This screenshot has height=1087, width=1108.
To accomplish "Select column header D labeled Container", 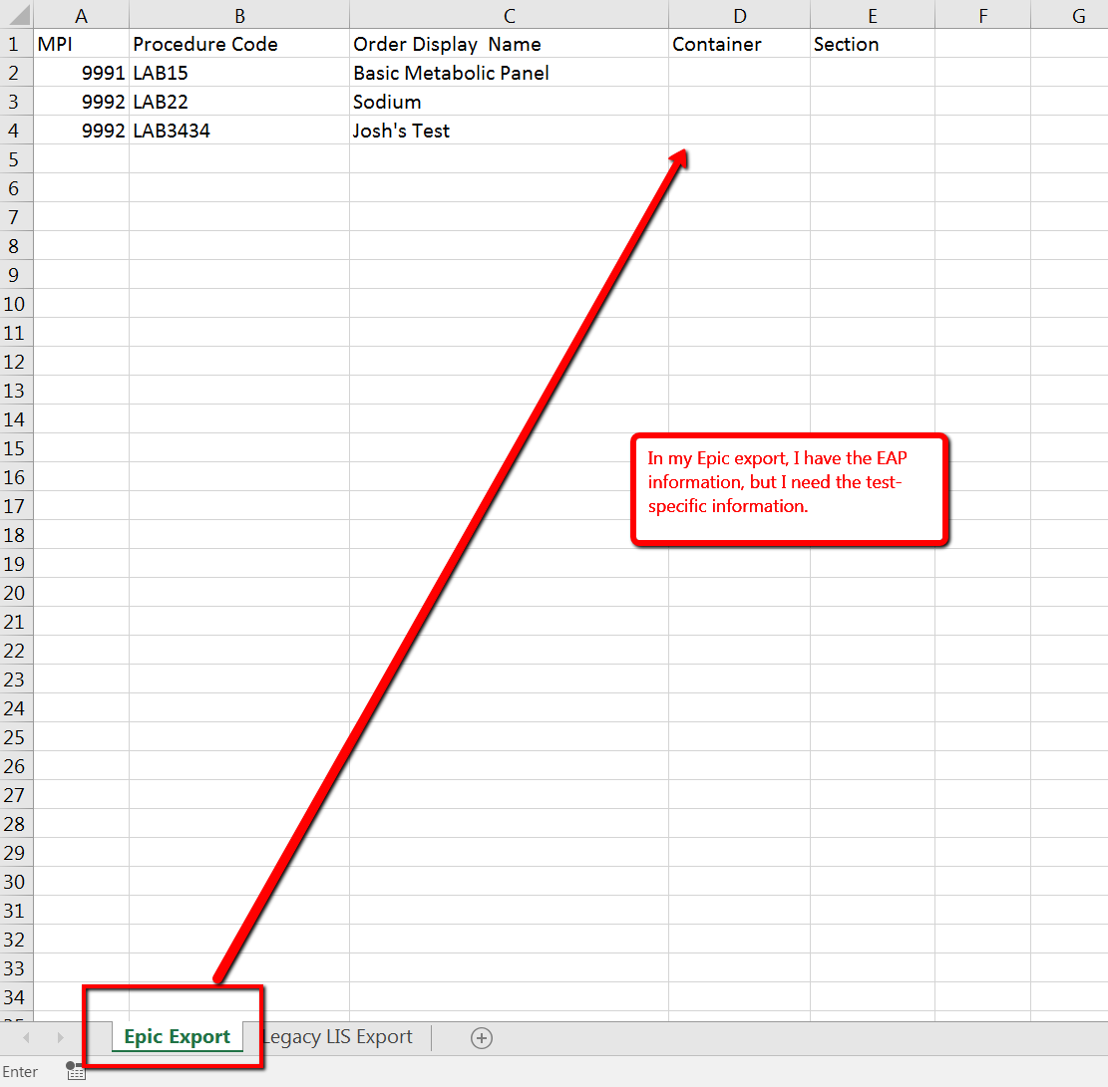I will 740,15.
